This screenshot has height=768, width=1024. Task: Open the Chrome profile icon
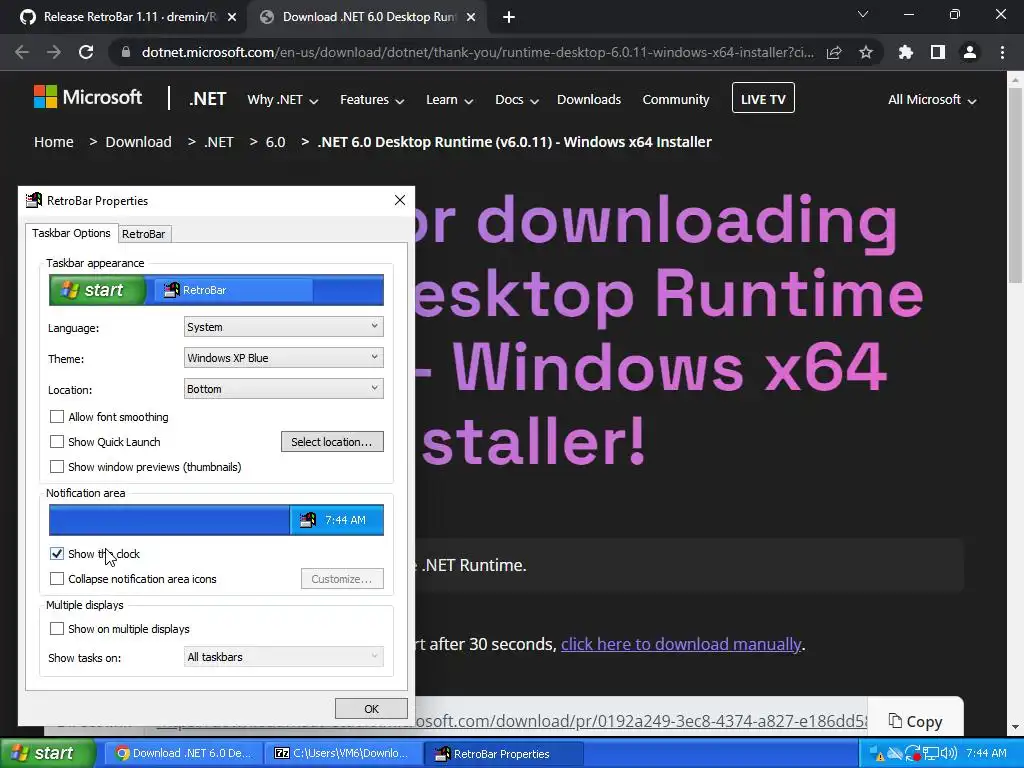point(970,52)
